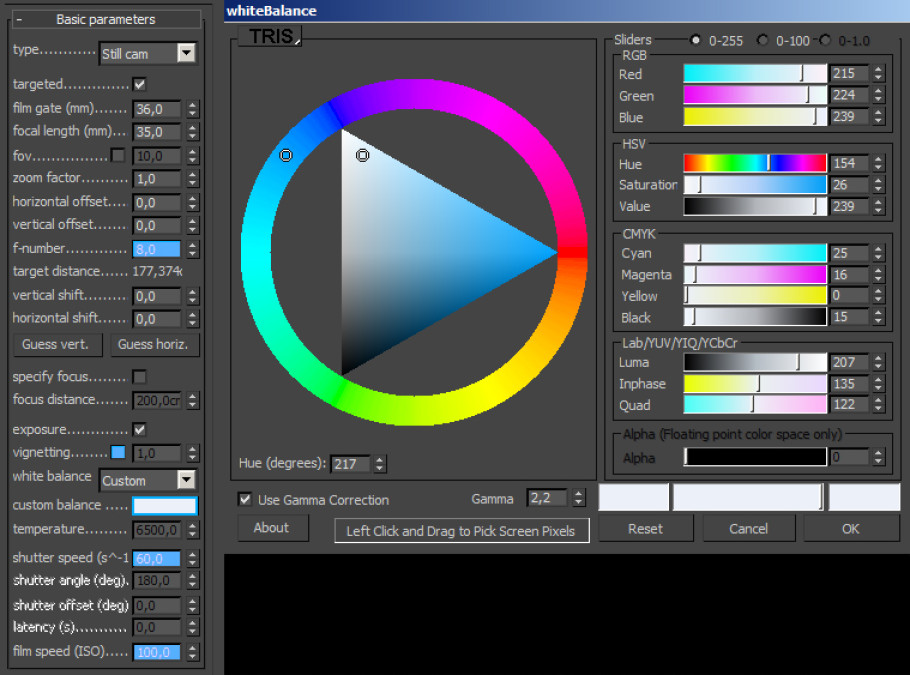Toggle the exposure checkbox

point(139,430)
